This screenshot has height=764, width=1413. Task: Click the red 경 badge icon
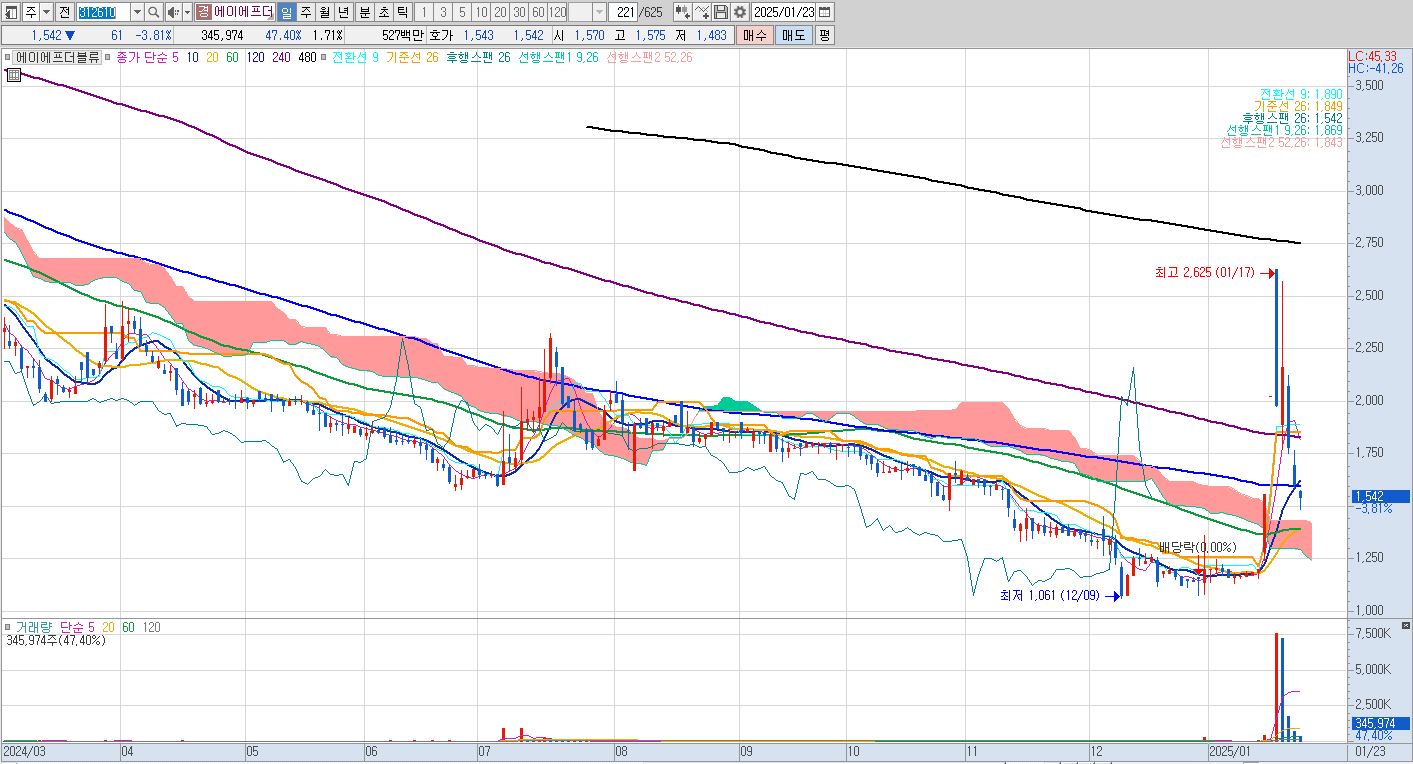(203, 12)
